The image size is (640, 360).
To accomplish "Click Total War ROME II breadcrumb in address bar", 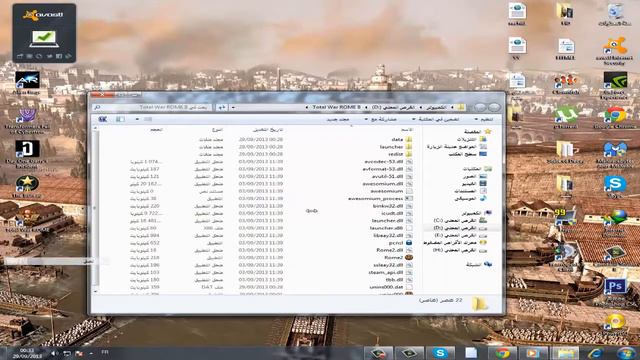I will tap(336, 107).
